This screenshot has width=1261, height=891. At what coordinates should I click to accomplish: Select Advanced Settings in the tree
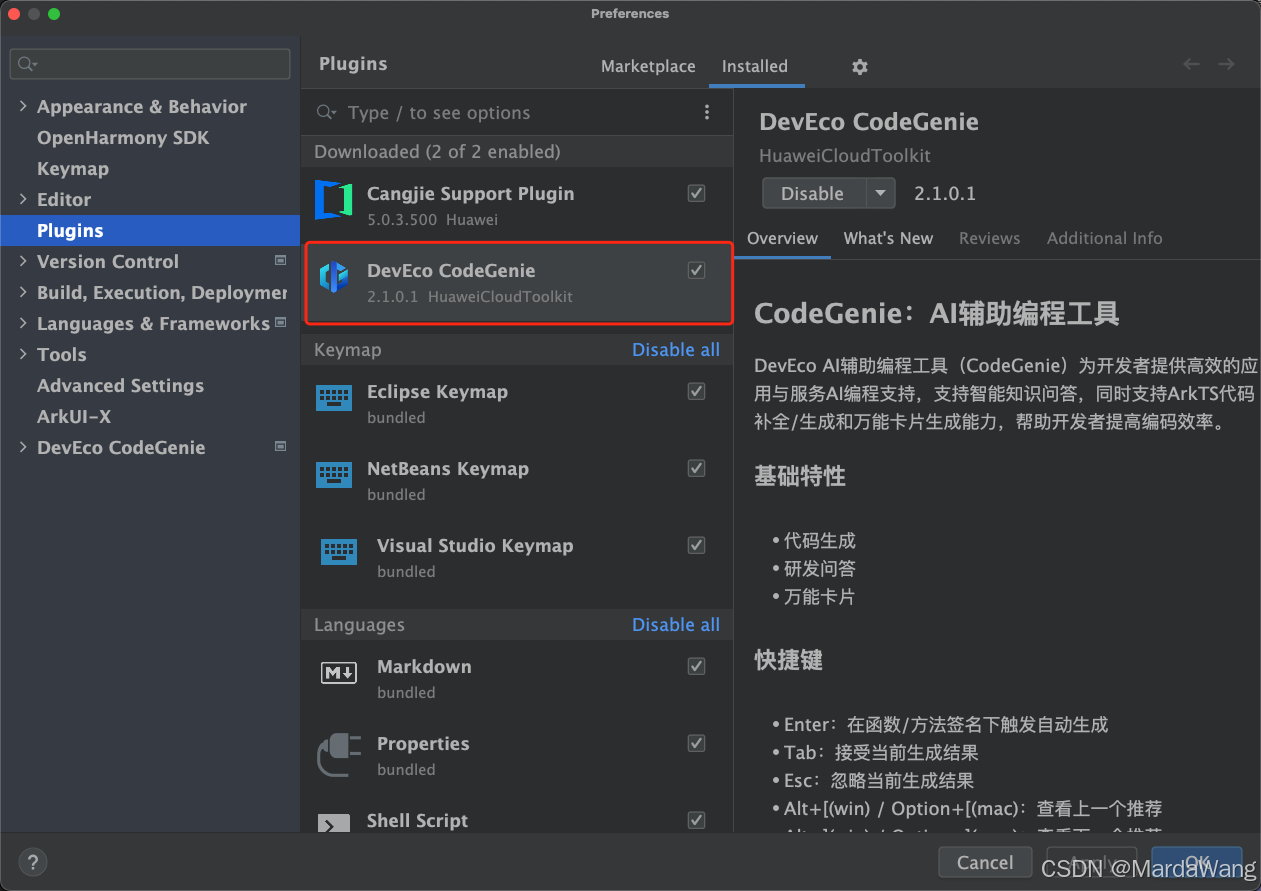(x=120, y=385)
